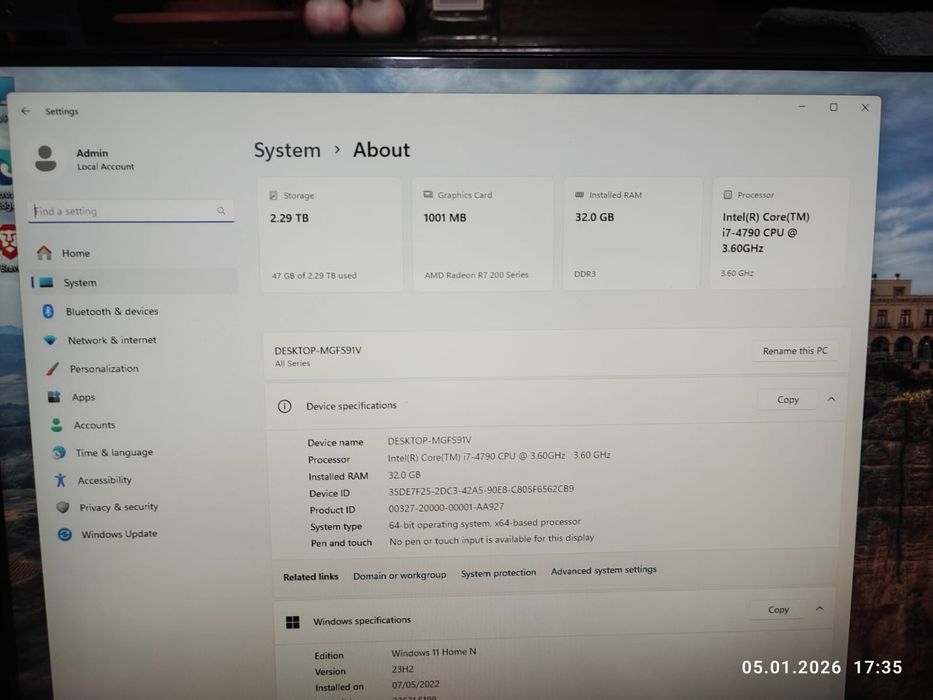The width and height of the screenshot is (933, 700).
Task: Click the Personalization brush icon
Action: tap(52, 369)
